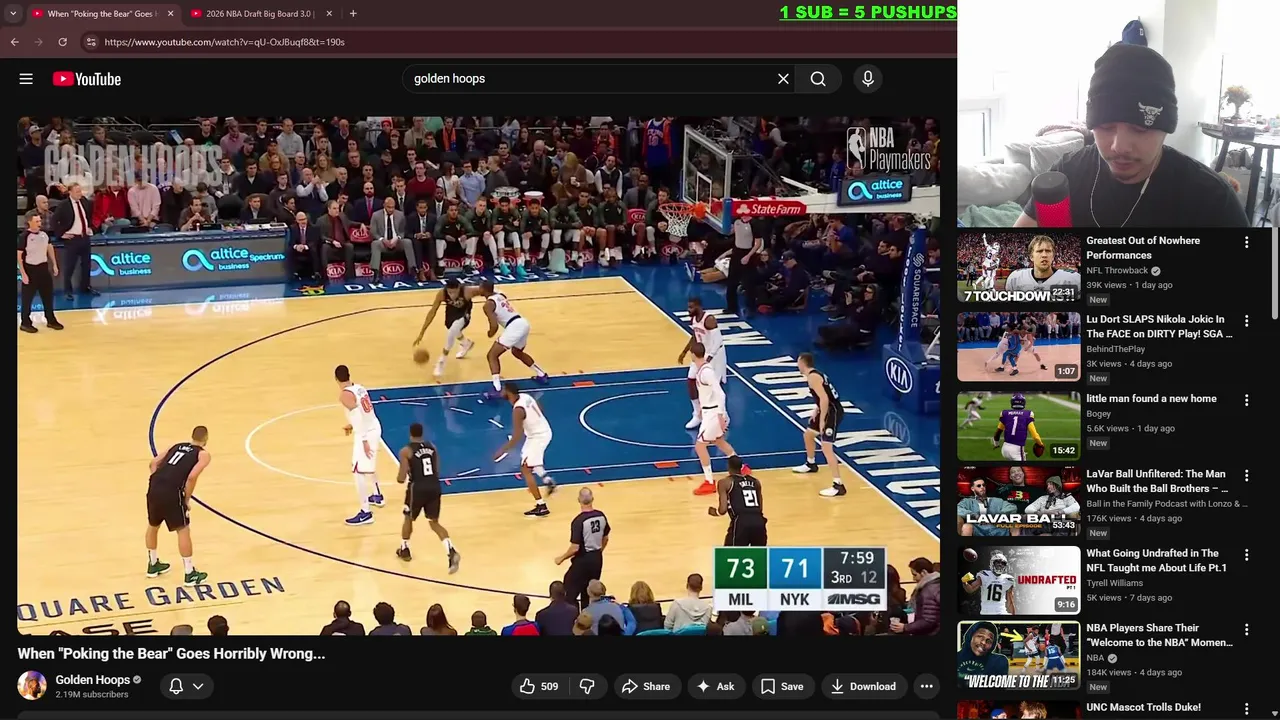Open options for UNC Mascot Trolls Duke video

point(1246,709)
